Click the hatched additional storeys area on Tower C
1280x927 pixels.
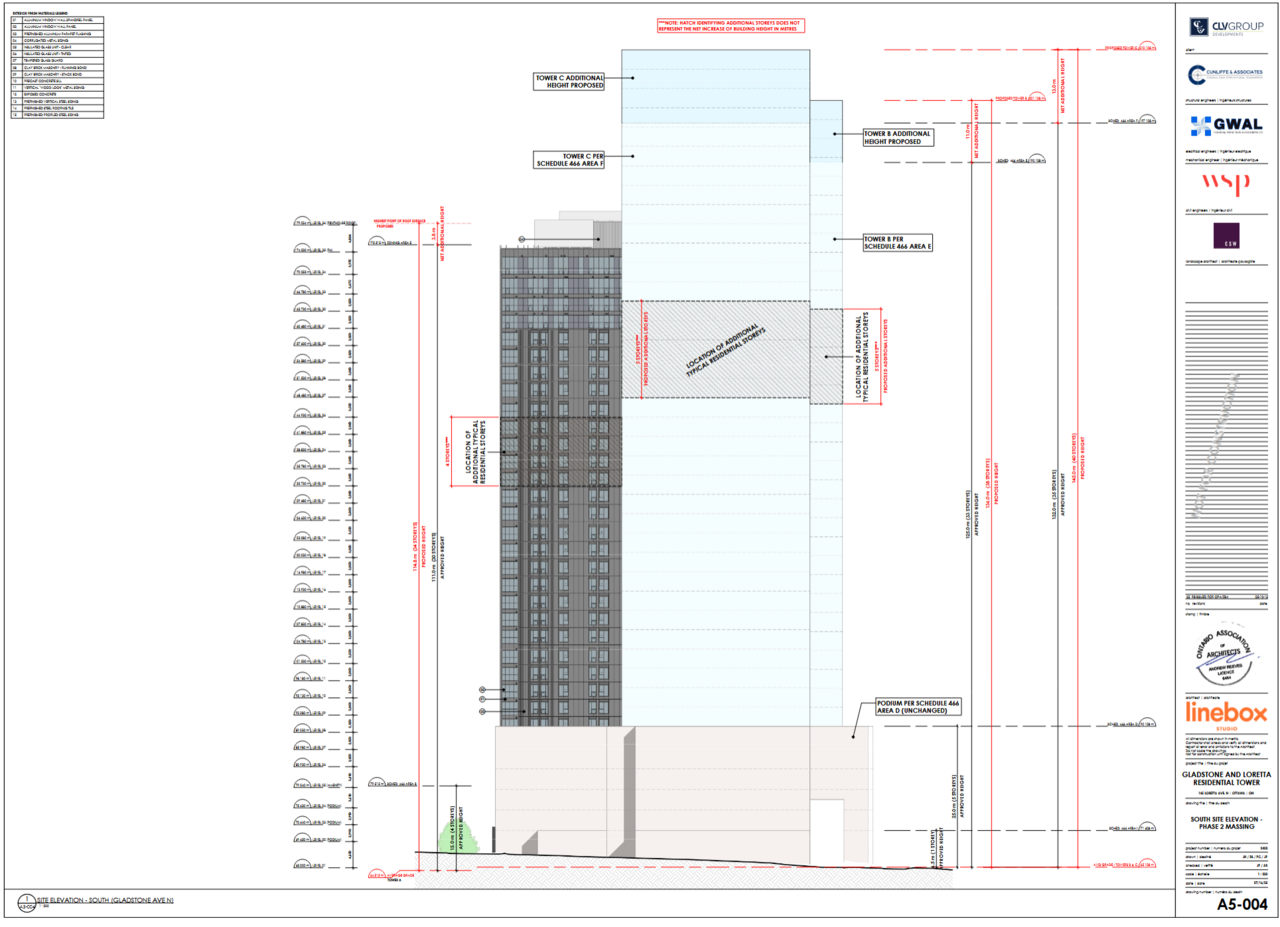coord(715,349)
